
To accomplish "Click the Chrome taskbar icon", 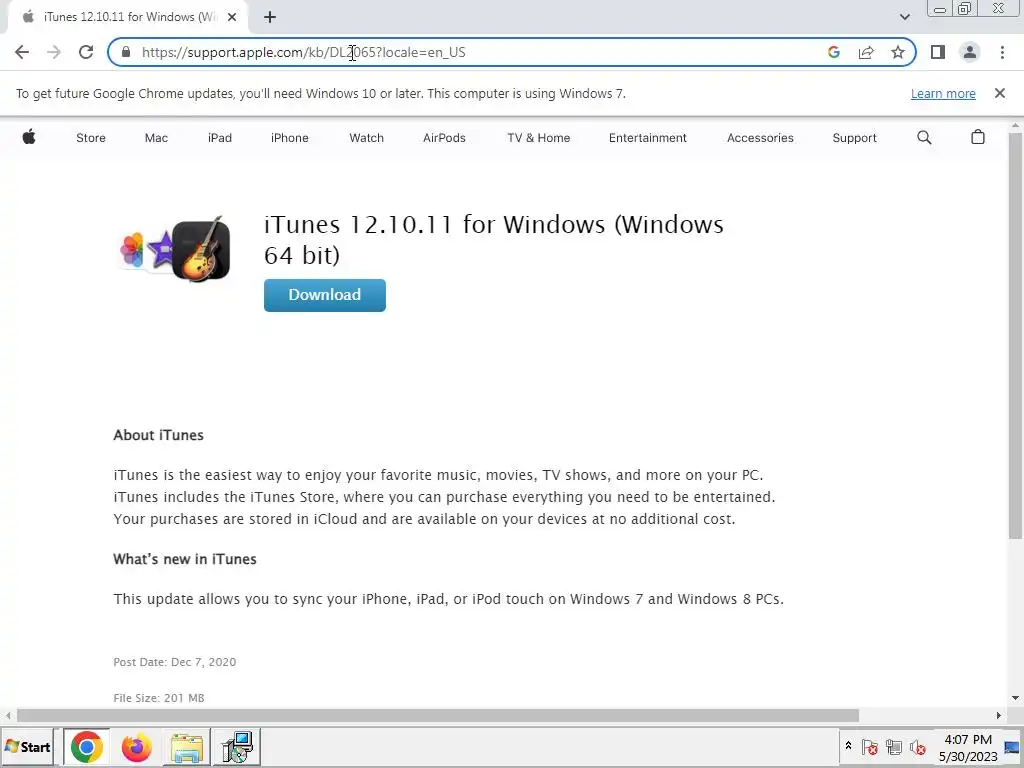I will [87, 747].
